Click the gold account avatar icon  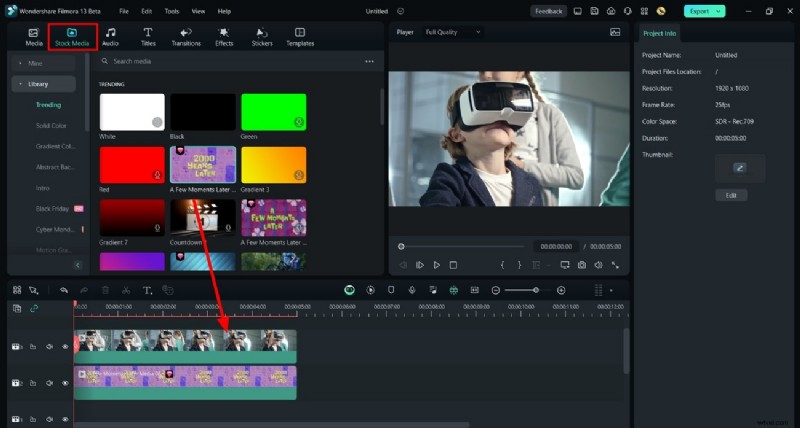pyautogui.click(x=661, y=11)
